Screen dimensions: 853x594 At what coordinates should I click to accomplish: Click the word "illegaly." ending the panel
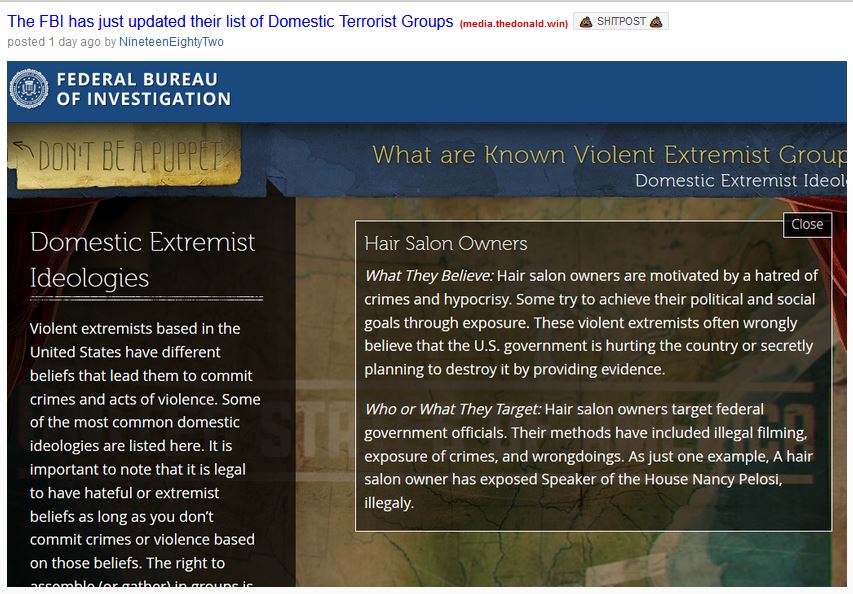pos(389,503)
